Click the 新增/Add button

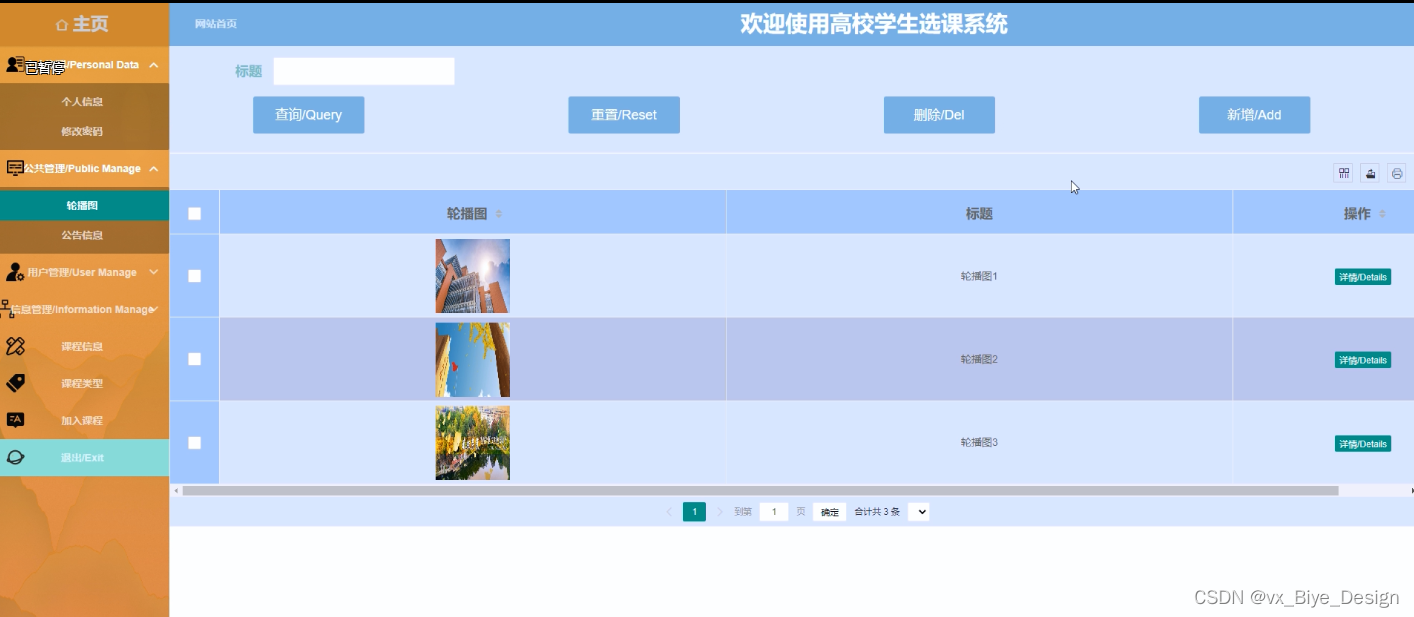click(1254, 115)
